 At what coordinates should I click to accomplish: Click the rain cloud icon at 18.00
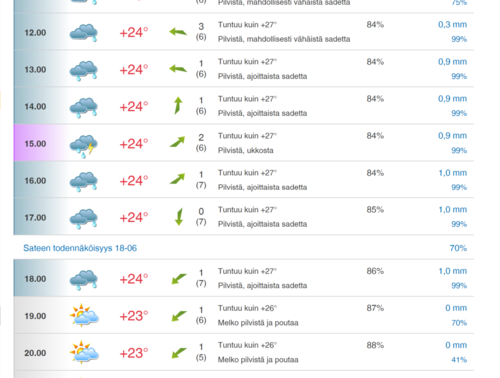point(84,279)
